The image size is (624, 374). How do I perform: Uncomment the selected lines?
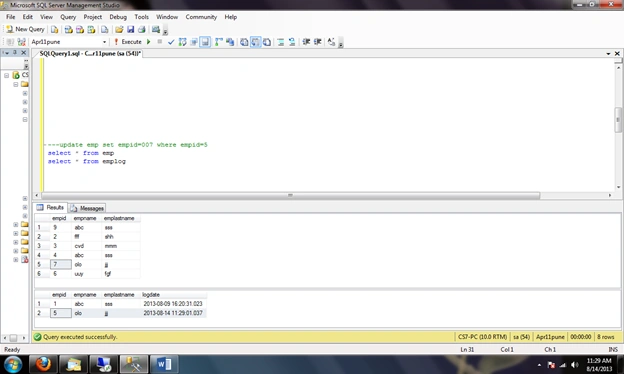[292, 42]
